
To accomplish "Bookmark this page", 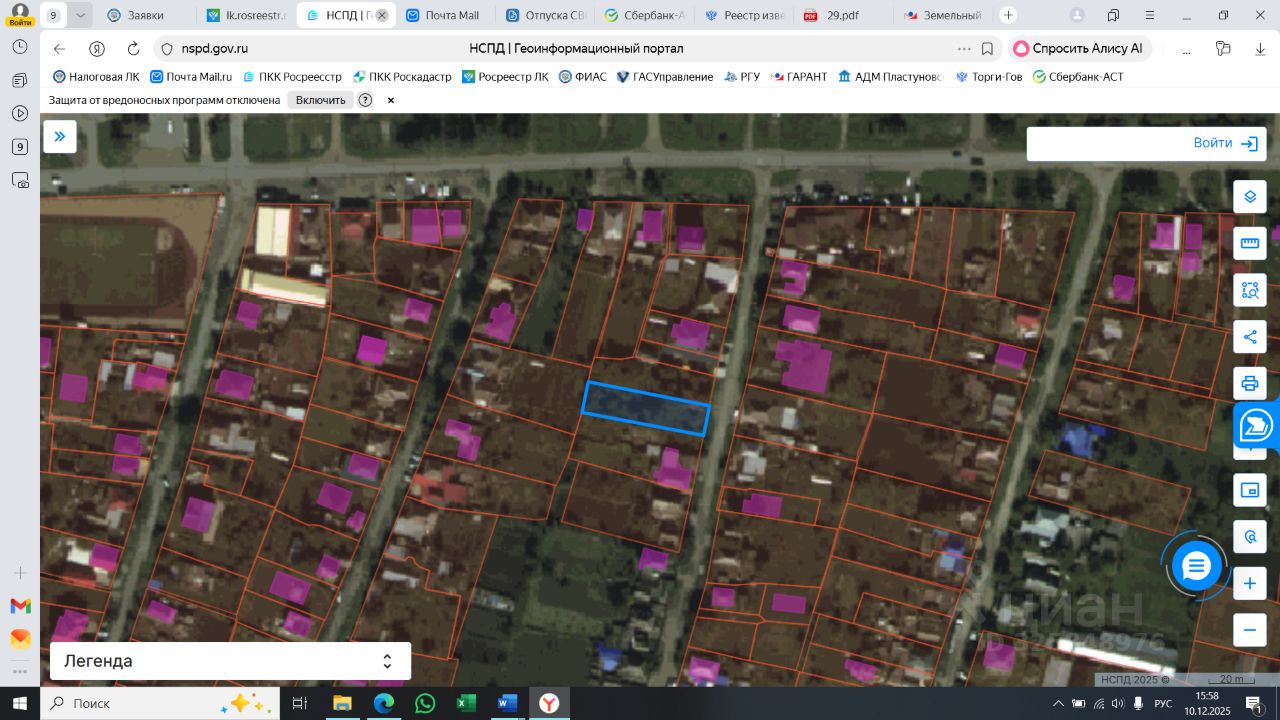I will click(987, 49).
